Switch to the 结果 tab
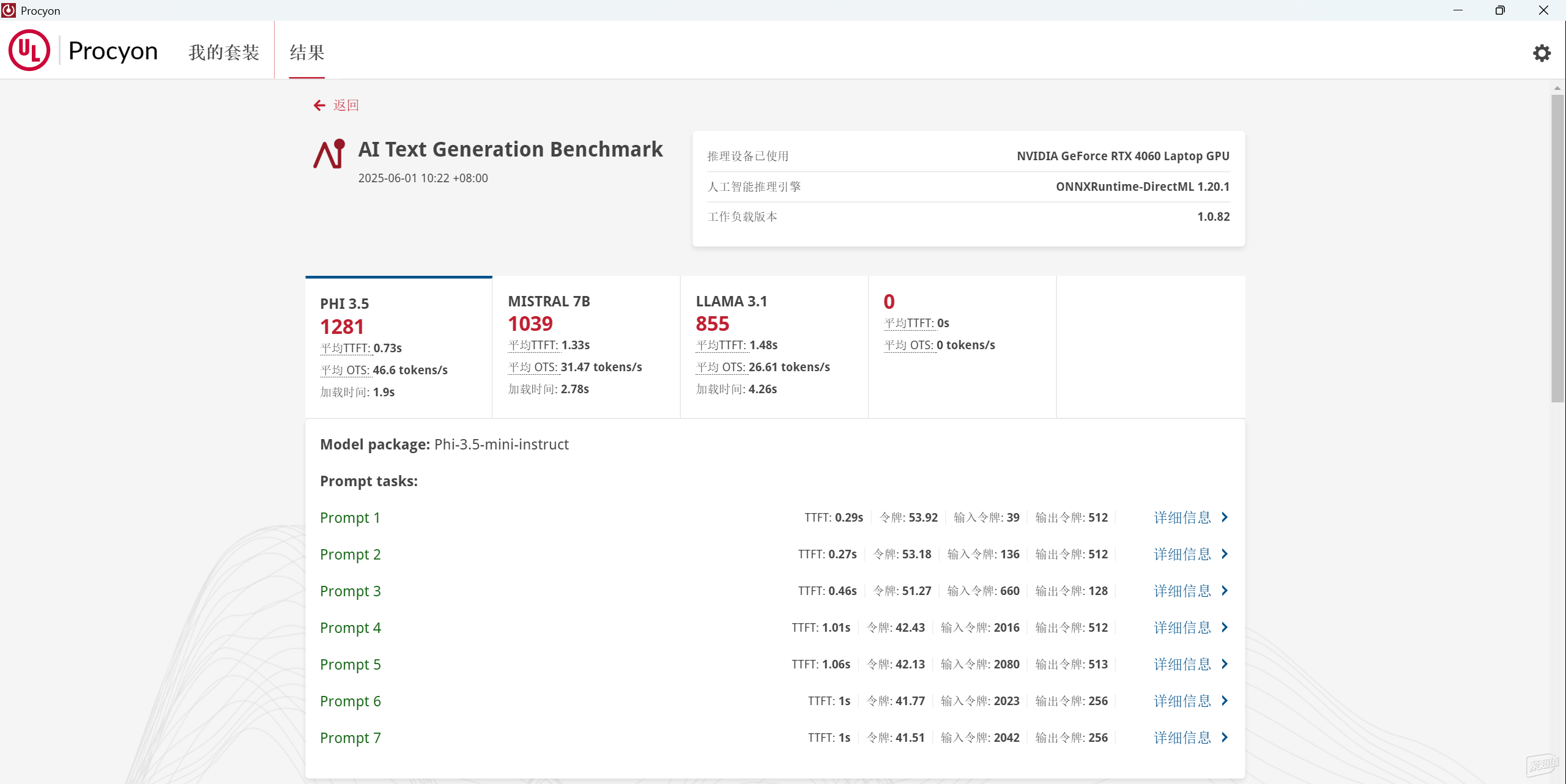1566x784 pixels. pos(307,53)
